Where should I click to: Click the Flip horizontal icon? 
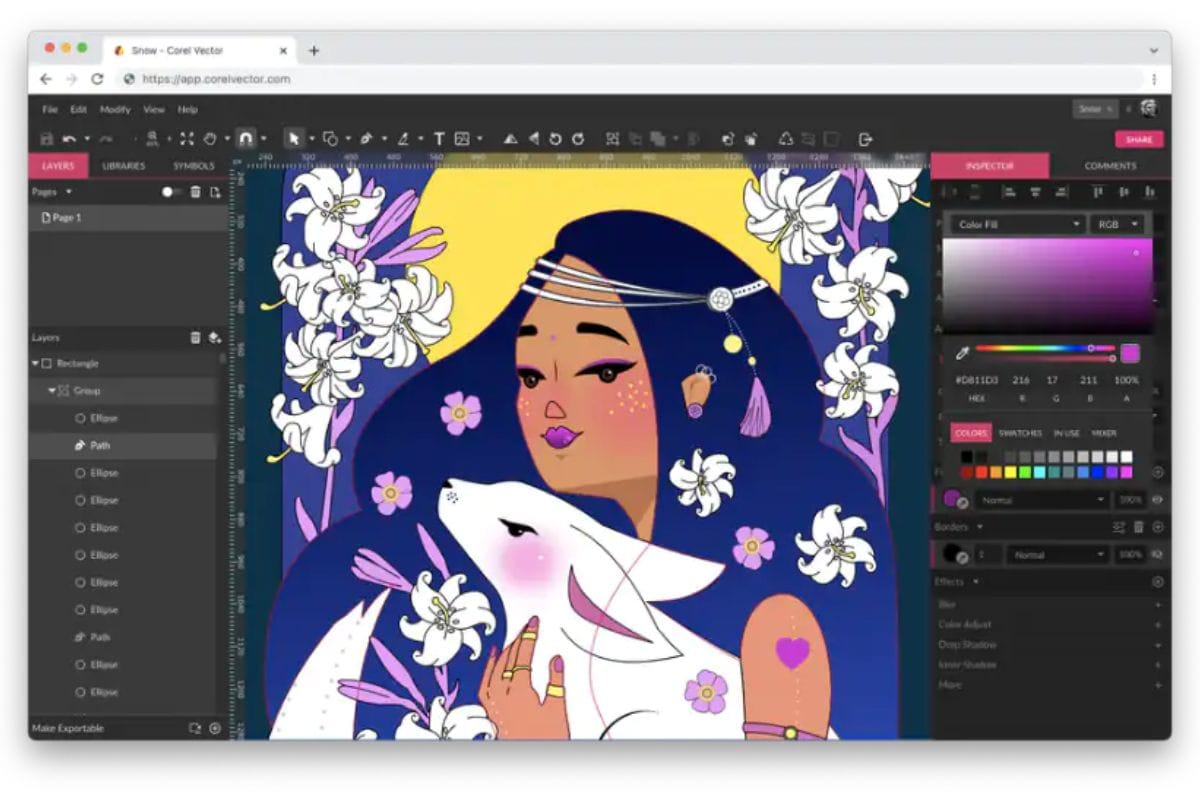pyautogui.click(x=534, y=139)
